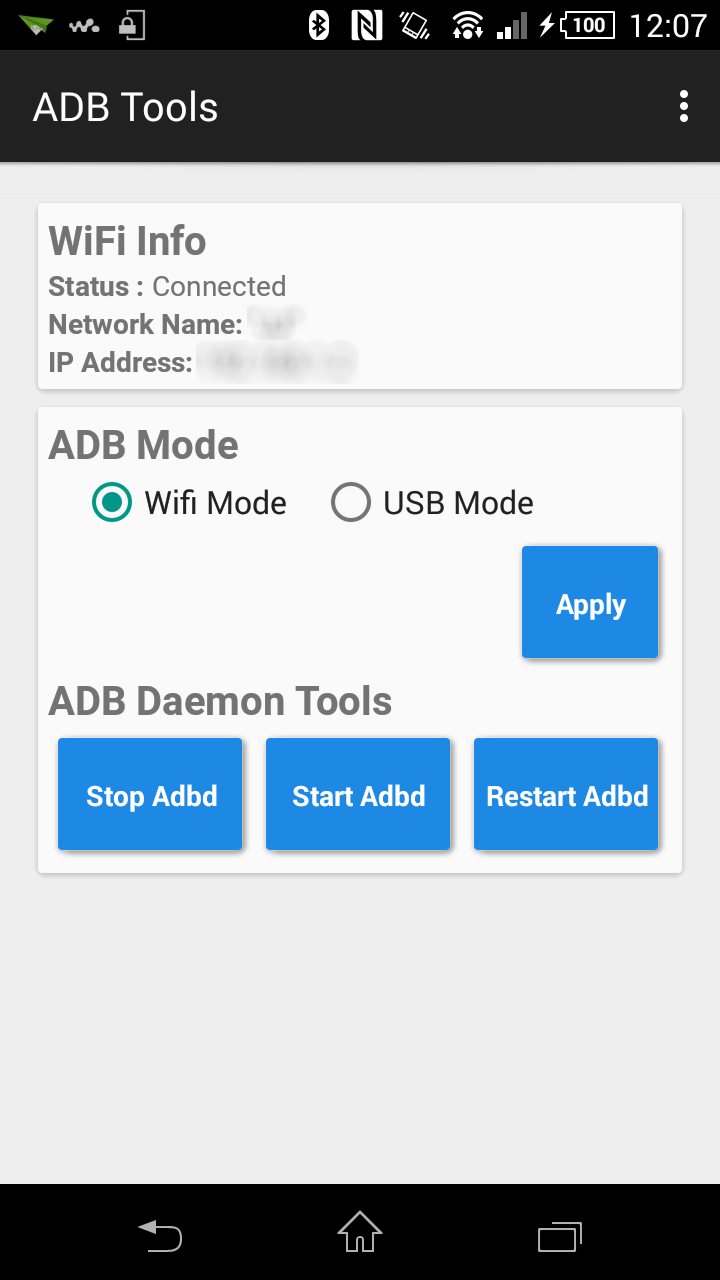This screenshot has height=1280, width=720.
Task: Tap the clock showing 12:07
Action: pos(667,25)
